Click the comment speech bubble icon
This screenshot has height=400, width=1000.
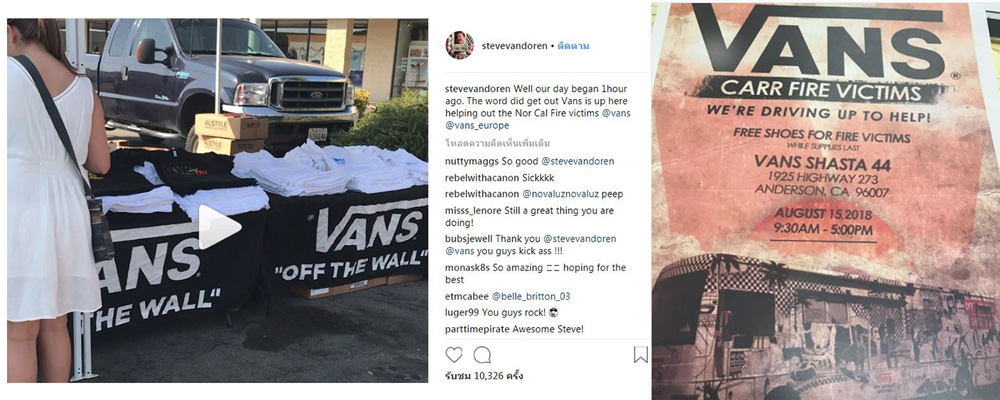pos(482,355)
